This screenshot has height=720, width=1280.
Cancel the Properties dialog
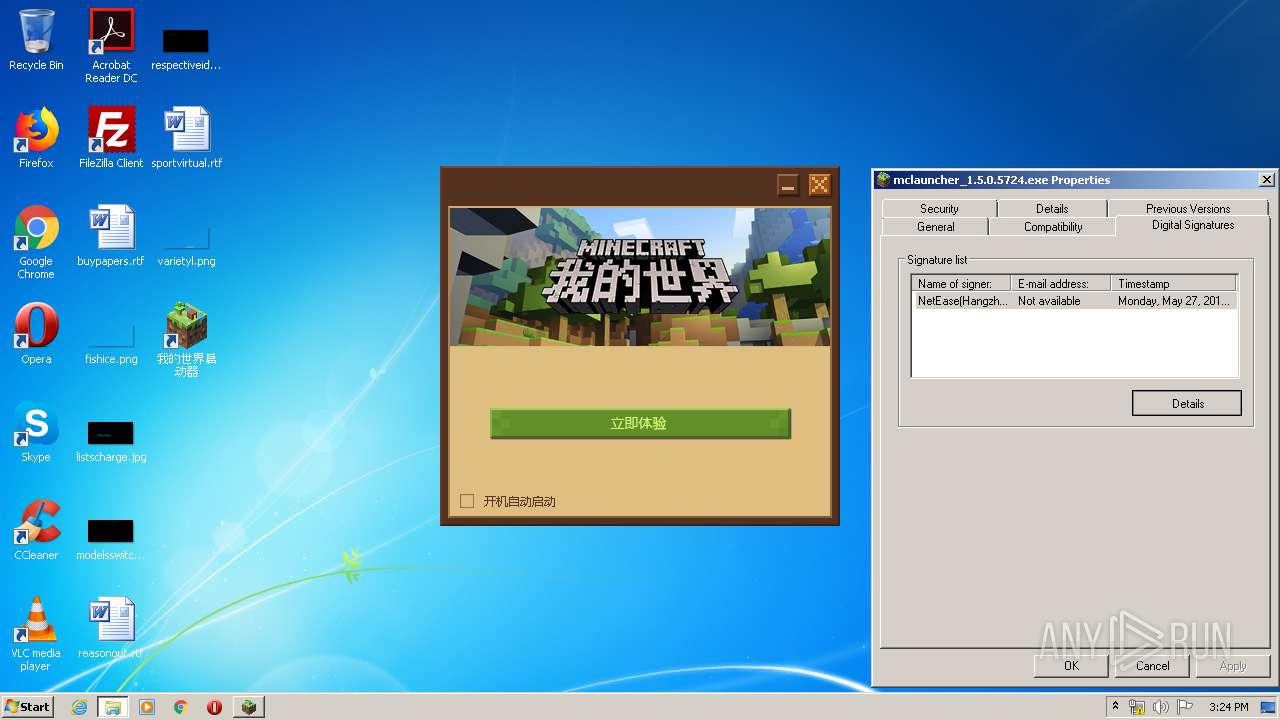tap(1152, 666)
